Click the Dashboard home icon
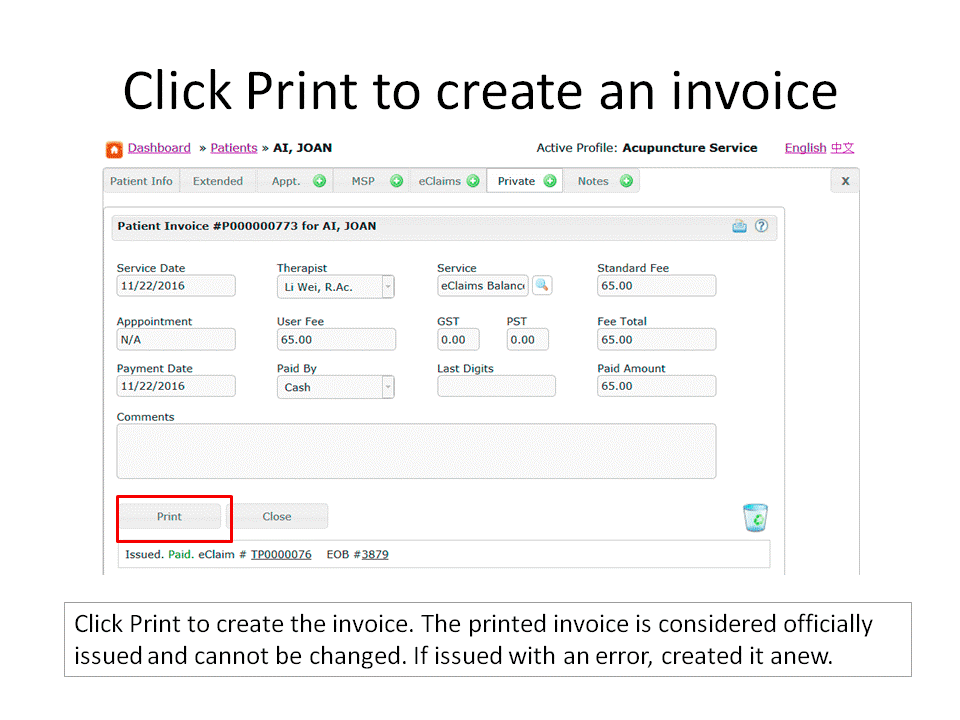960x720 pixels. (115, 149)
